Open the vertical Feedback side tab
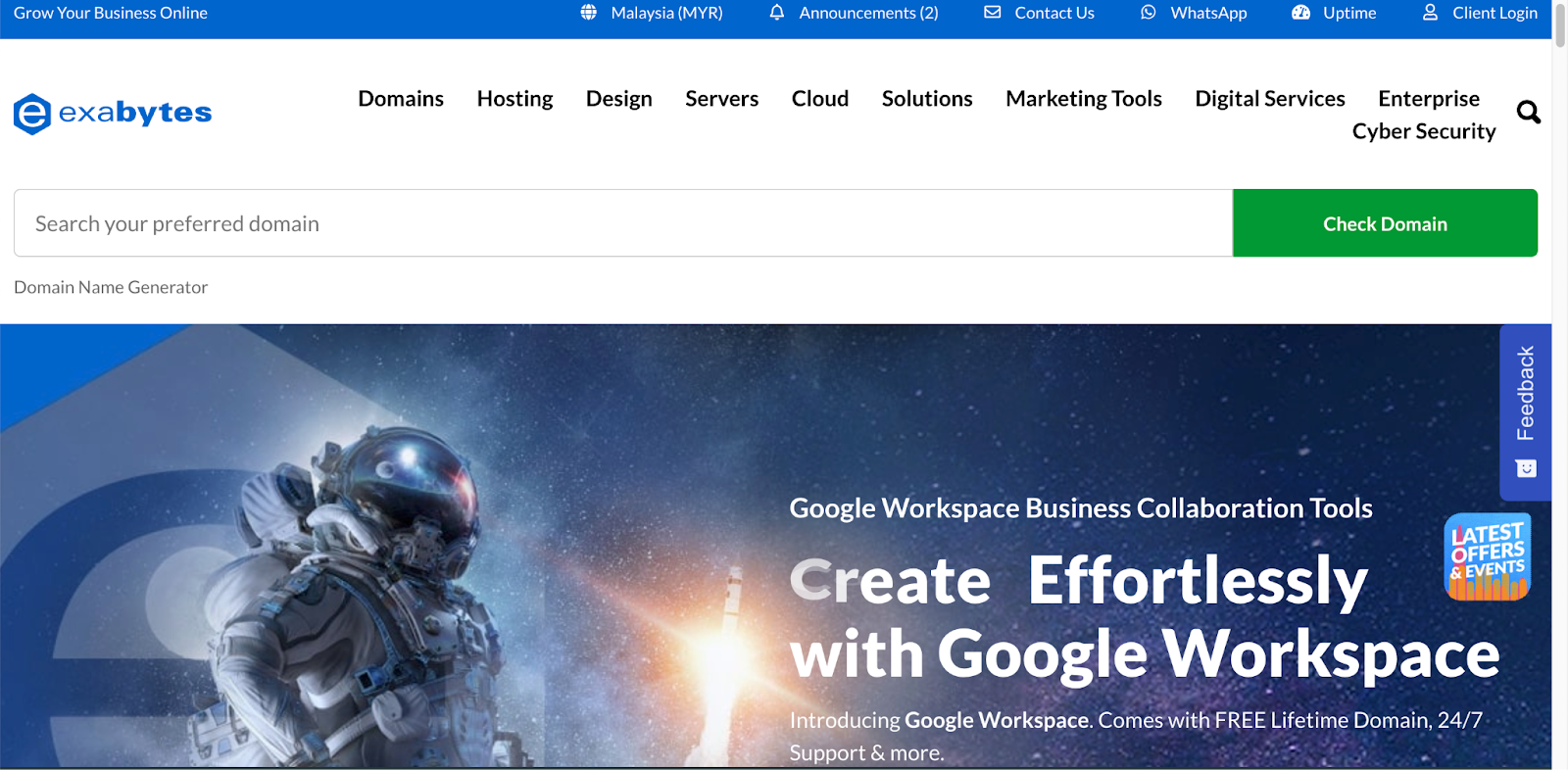Viewport: 1568px width, 770px height. 1526,412
